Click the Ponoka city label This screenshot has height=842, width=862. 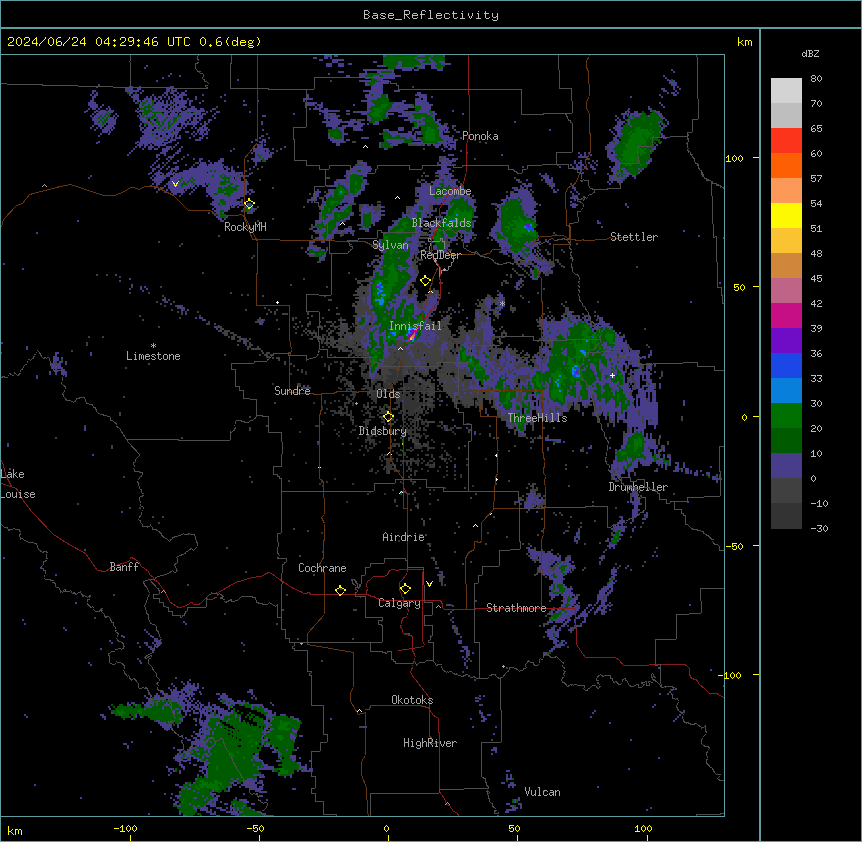480,136
